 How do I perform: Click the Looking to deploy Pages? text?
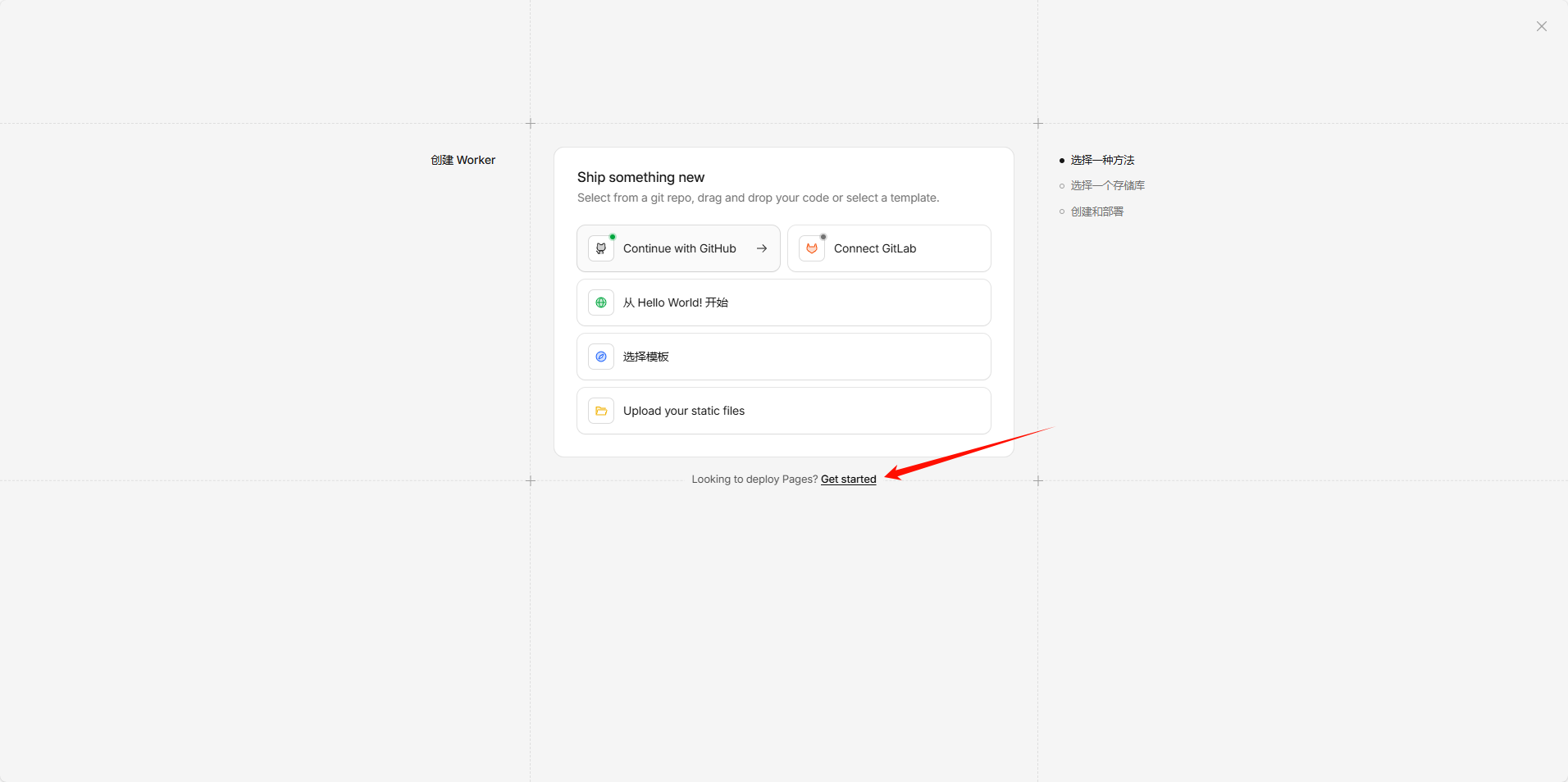(754, 480)
